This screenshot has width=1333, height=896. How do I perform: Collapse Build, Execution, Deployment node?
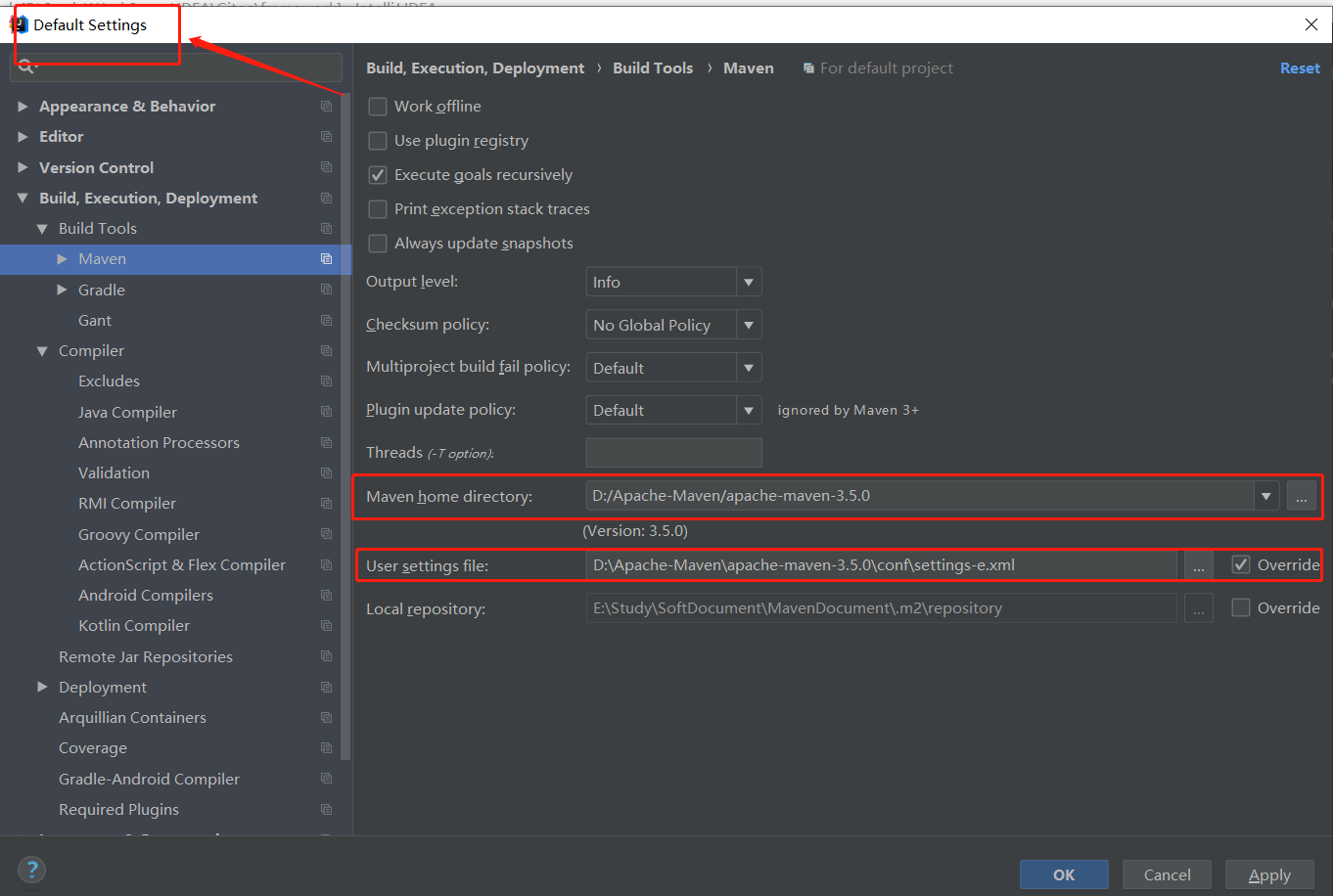pyautogui.click(x=23, y=198)
